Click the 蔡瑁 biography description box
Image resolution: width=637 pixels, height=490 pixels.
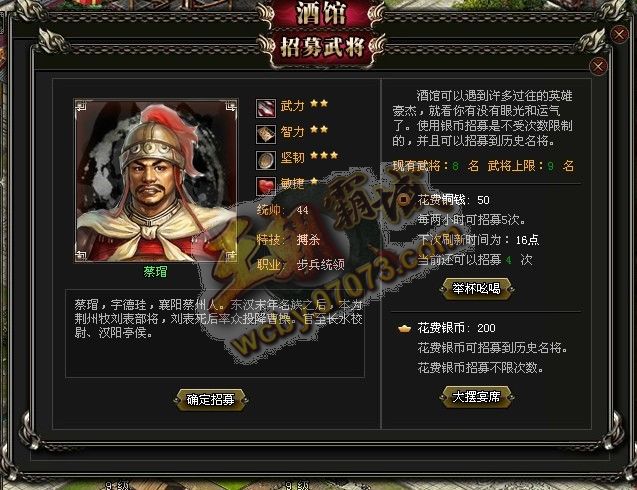[x=215, y=333]
